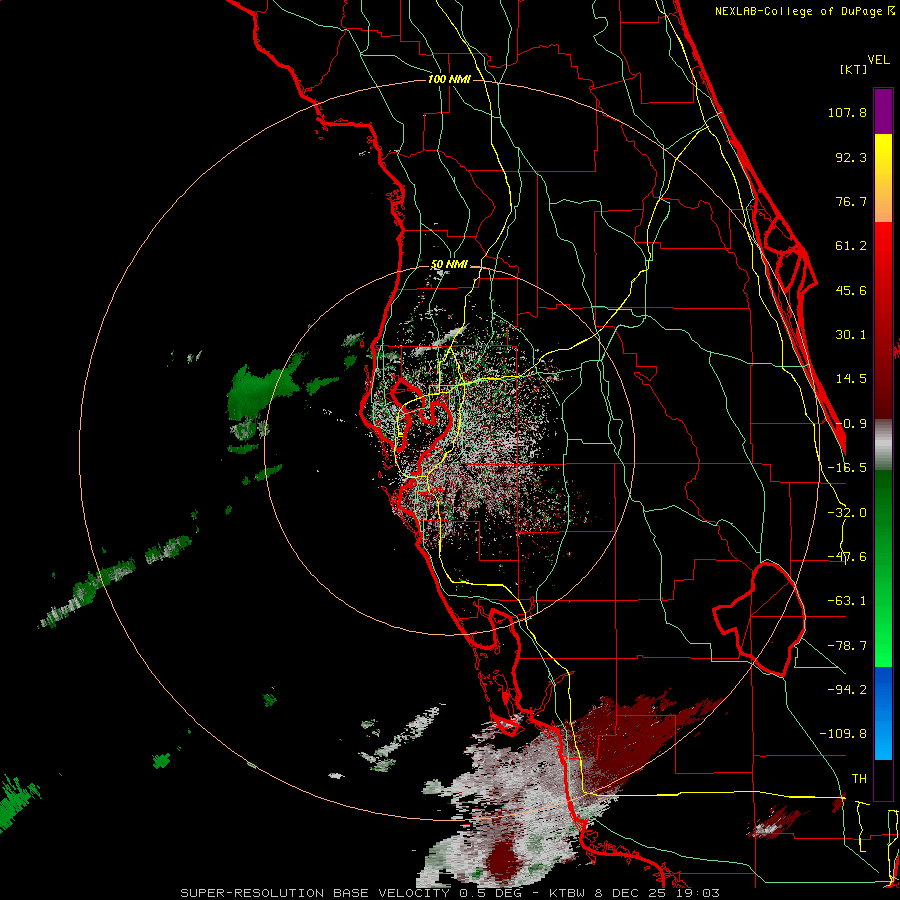The height and width of the screenshot is (900, 900).
Task: Click the TH legend label
Action: pyautogui.click(x=859, y=778)
